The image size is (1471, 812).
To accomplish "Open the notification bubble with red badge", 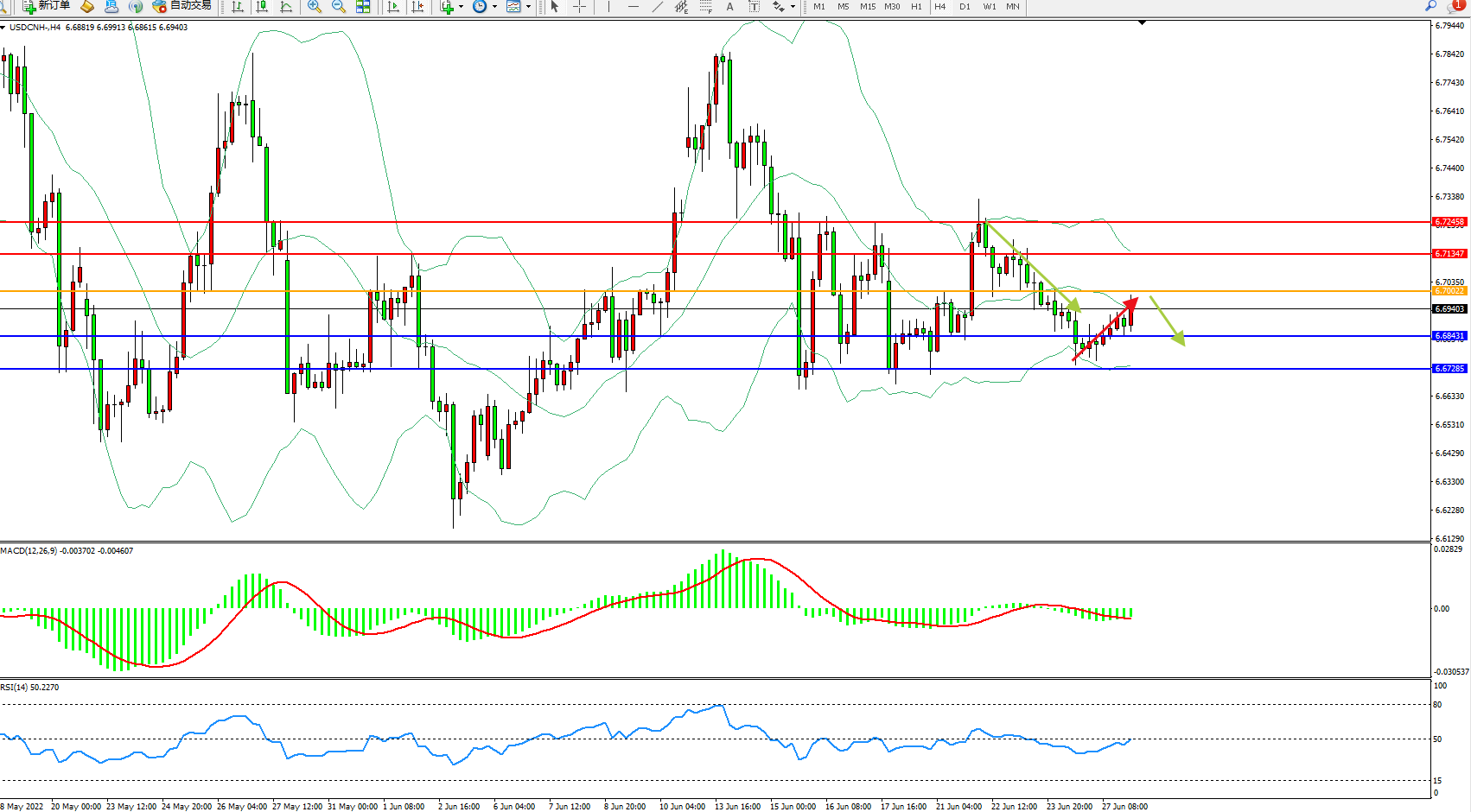I will coord(1458,6).
